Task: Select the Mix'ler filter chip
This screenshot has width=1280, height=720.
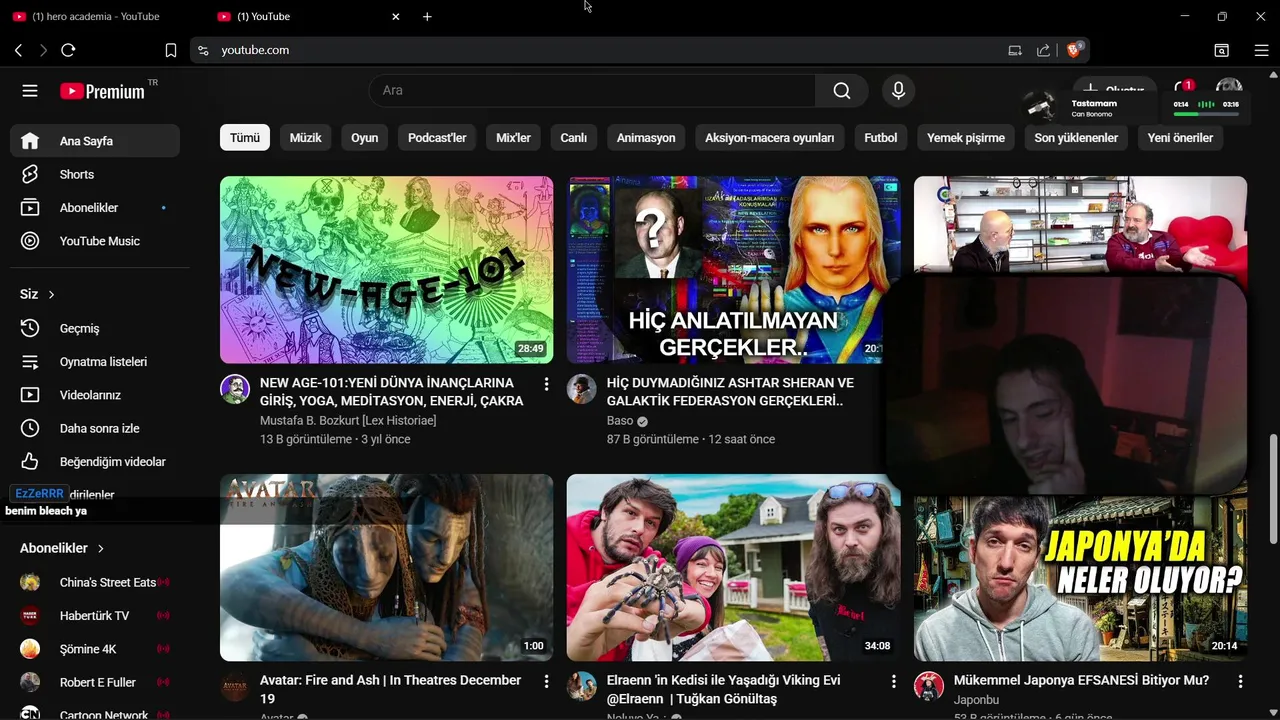Action: [x=513, y=138]
